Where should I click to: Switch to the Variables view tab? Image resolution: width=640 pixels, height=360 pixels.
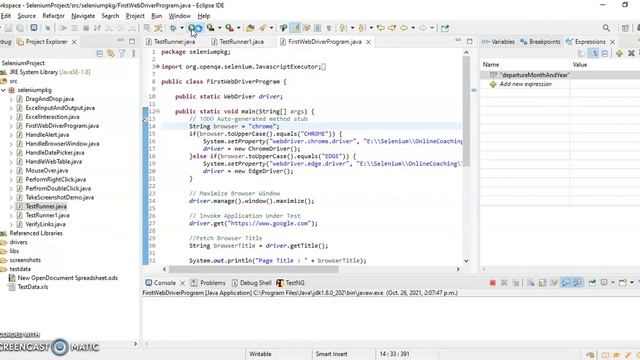point(498,42)
